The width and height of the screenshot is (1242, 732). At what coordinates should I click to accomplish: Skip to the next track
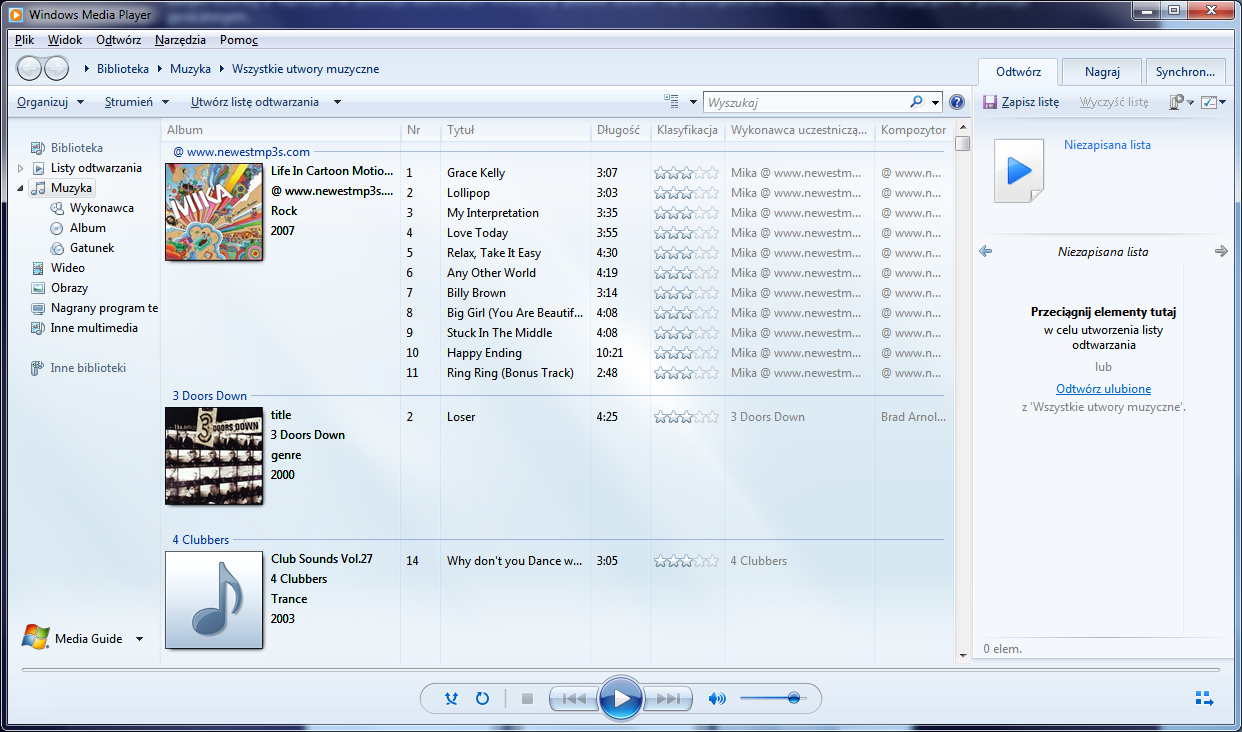(668, 699)
